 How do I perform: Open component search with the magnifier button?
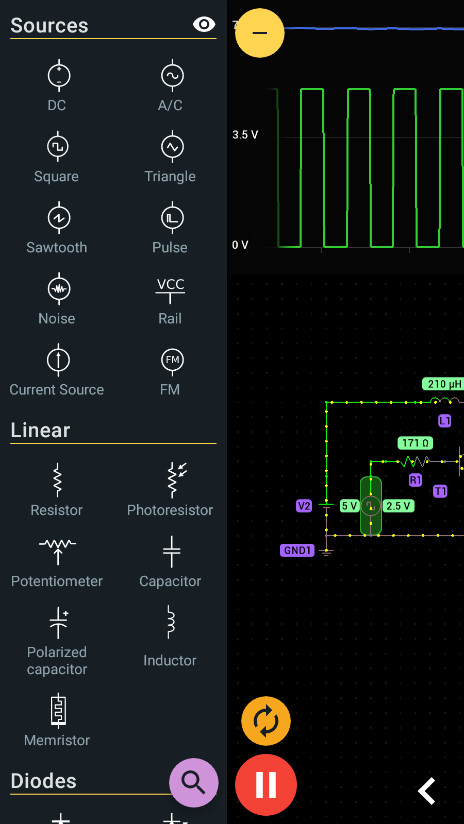click(x=193, y=782)
